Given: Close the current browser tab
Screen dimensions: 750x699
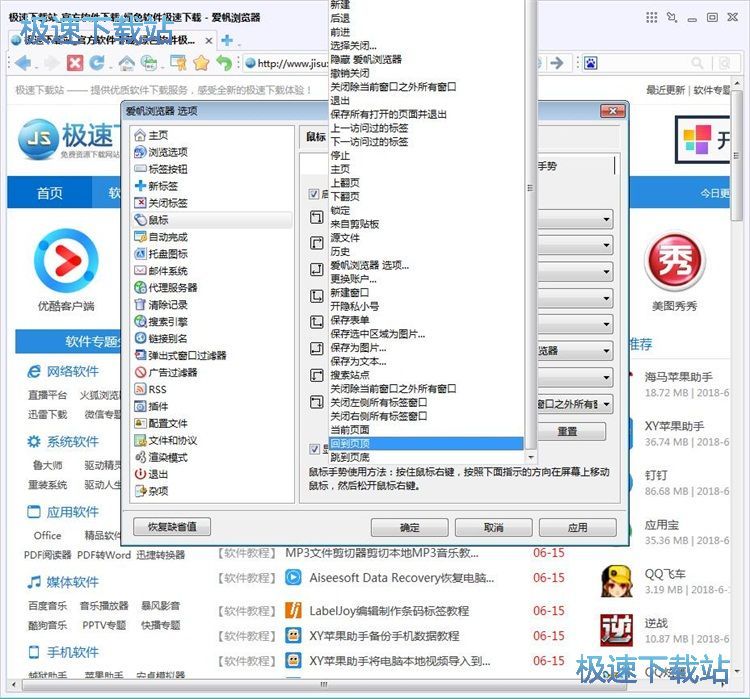Looking at the screenshot, I should (209, 41).
